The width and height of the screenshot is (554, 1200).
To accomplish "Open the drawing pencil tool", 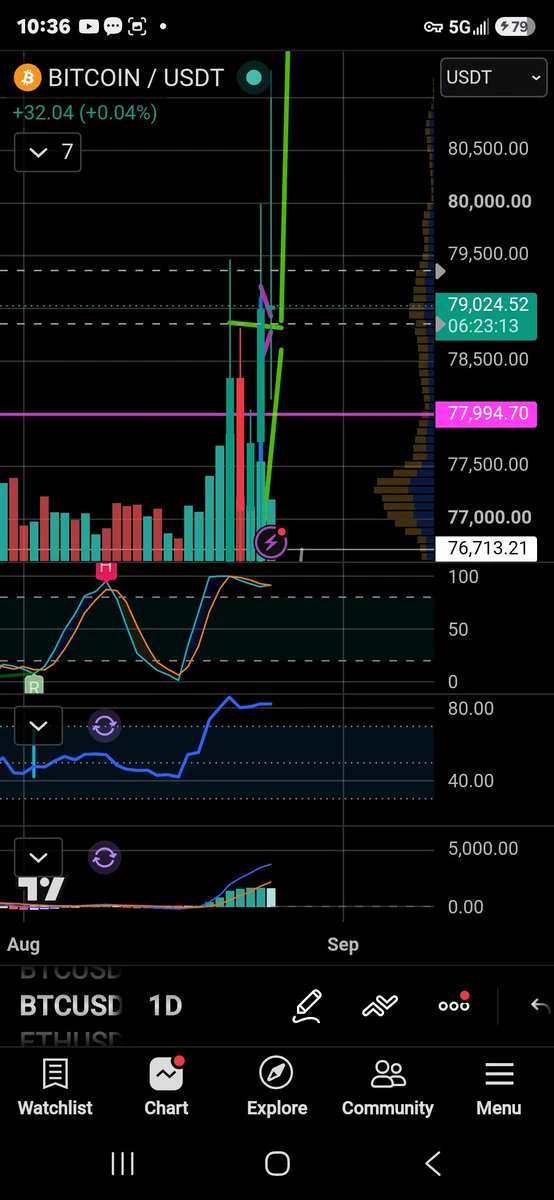I will tap(307, 1005).
